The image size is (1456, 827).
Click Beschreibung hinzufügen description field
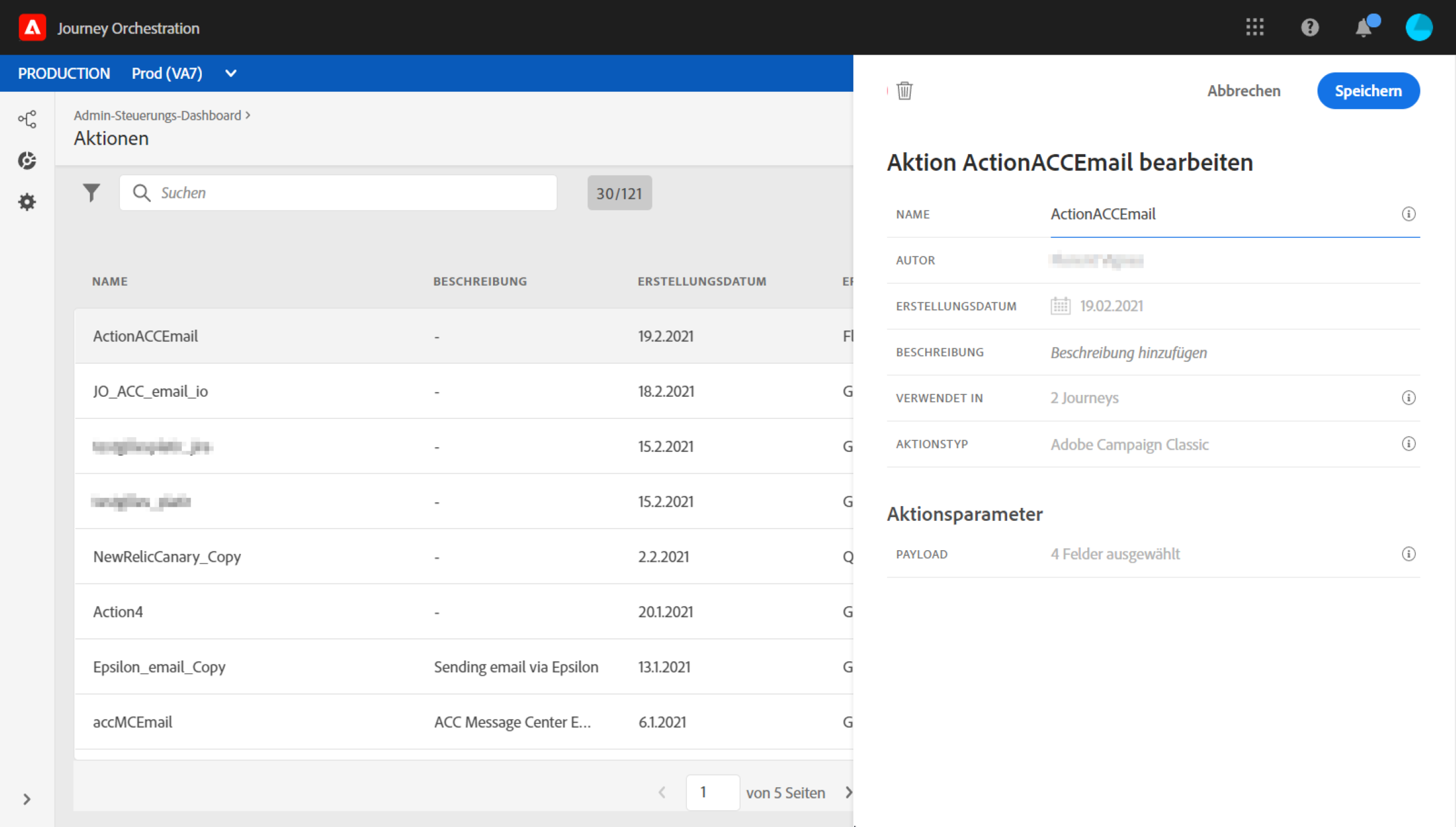[x=1128, y=353]
